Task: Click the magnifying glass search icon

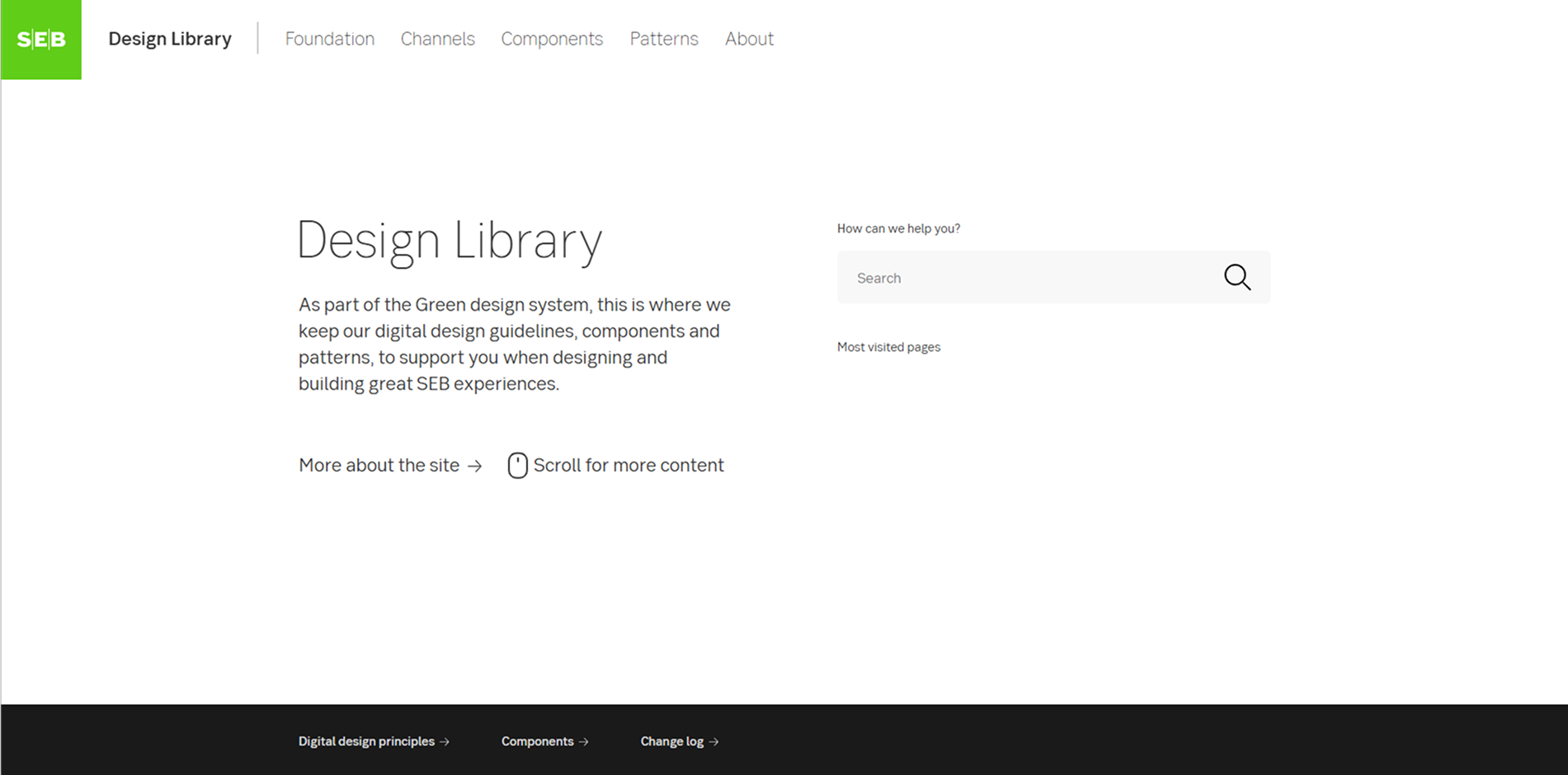Action: (x=1237, y=277)
